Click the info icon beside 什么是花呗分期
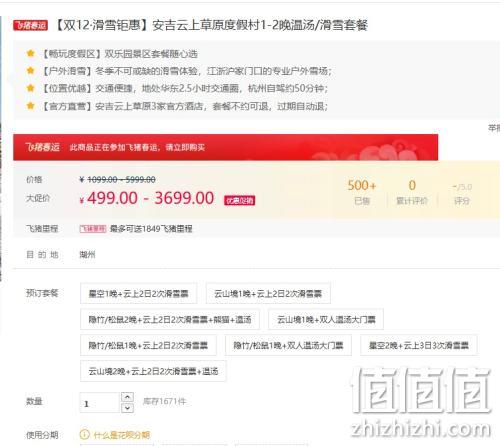 [x=84, y=434]
